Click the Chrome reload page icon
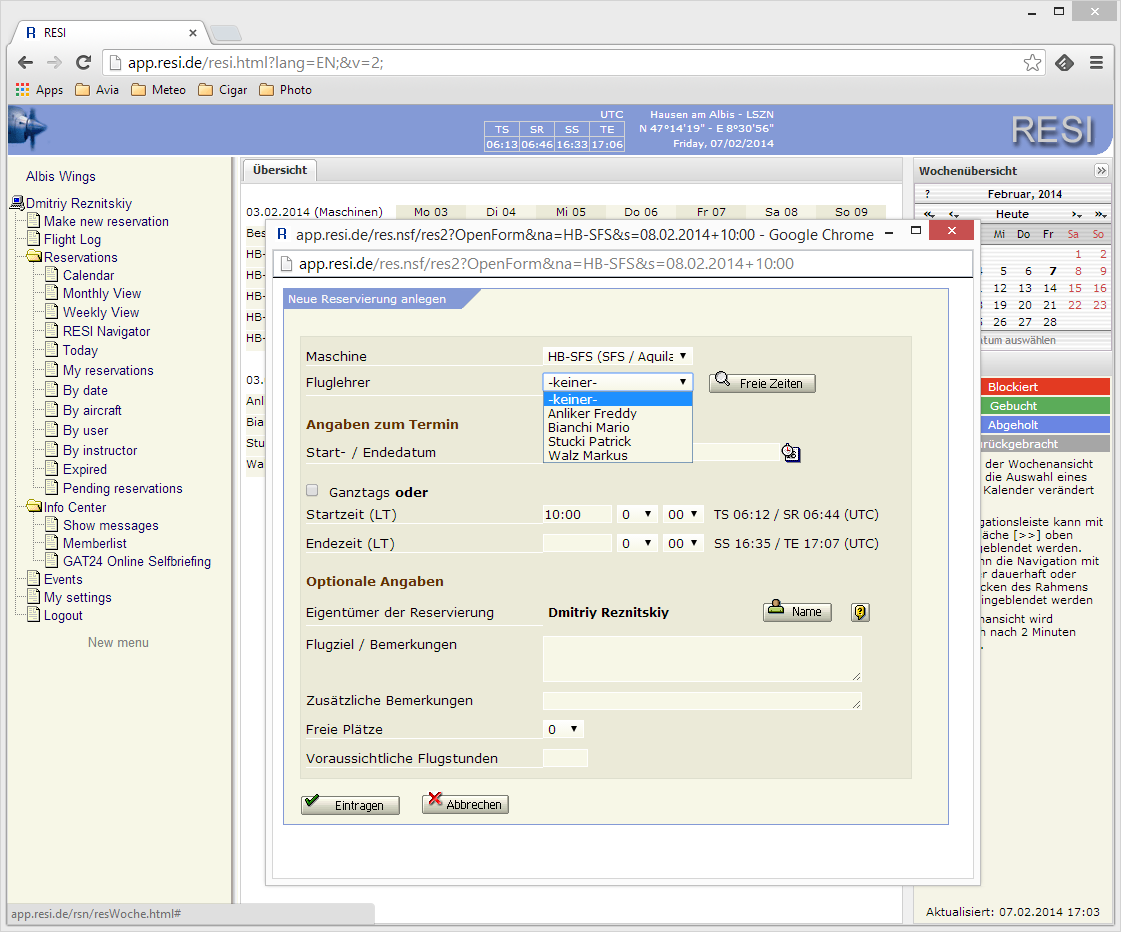Image resolution: width=1121 pixels, height=932 pixels. point(84,62)
